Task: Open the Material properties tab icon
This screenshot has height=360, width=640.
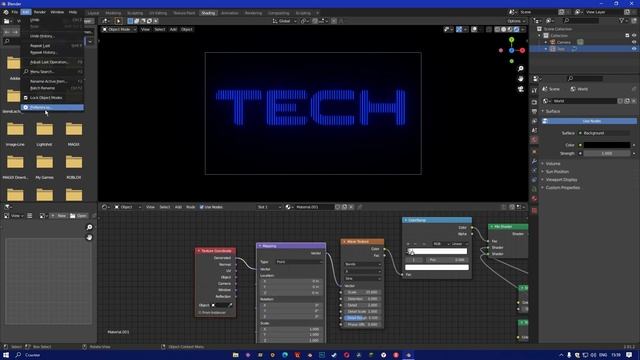Action: point(534,199)
